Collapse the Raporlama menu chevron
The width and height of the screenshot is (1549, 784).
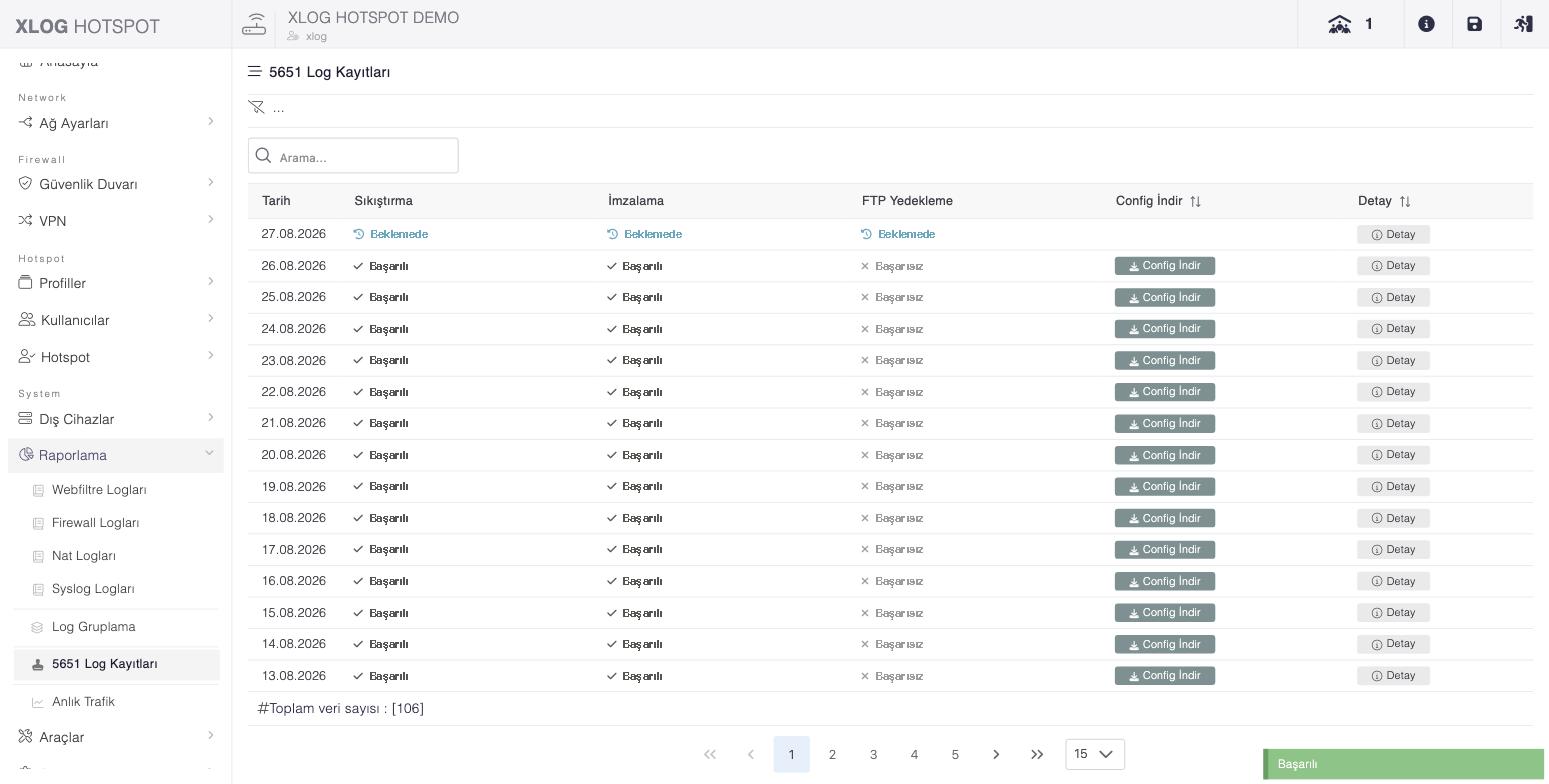coord(210,454)
